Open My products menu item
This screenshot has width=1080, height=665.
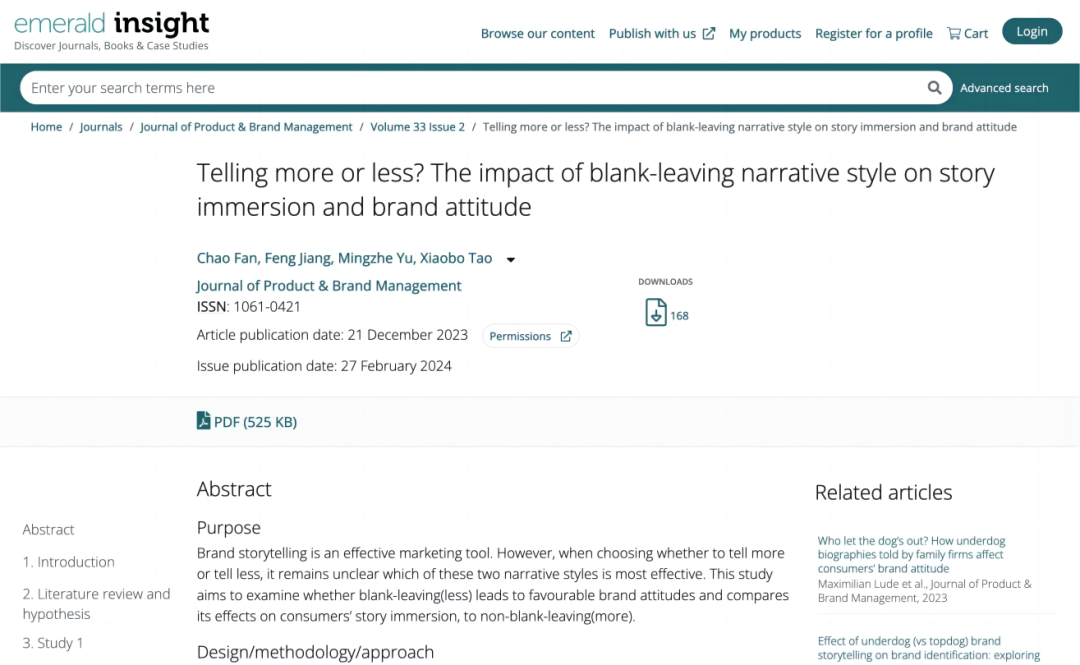[765, 33]
